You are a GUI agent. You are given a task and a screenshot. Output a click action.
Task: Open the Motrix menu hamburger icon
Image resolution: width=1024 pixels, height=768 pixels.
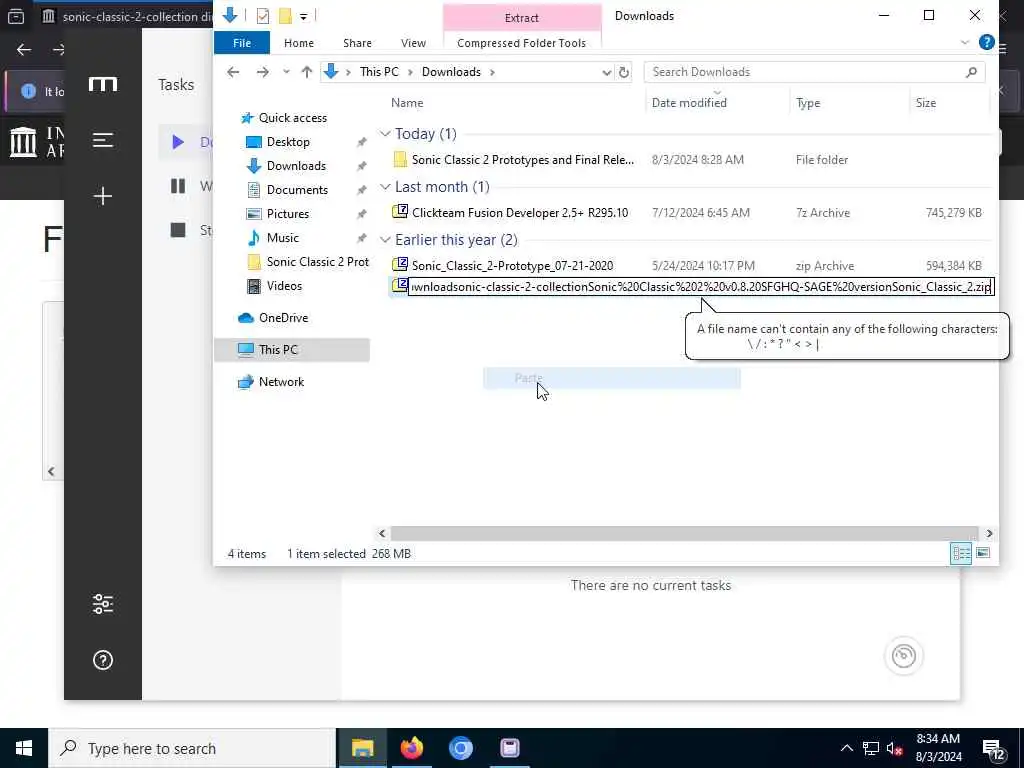(x=103, y=140)
